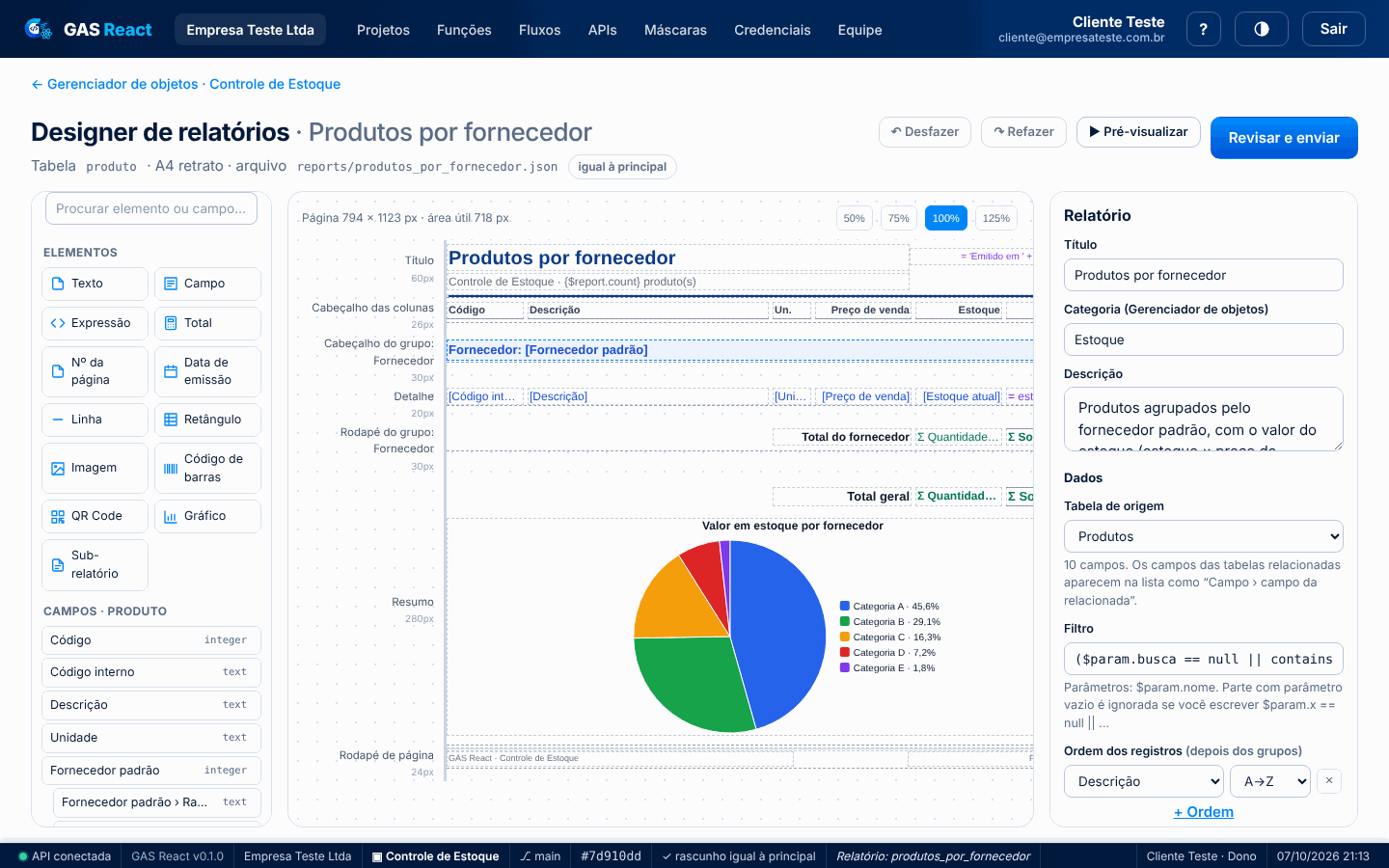Set zoom to 100%
This screenshot has height=868, width=1389.
tap(945, 218)
